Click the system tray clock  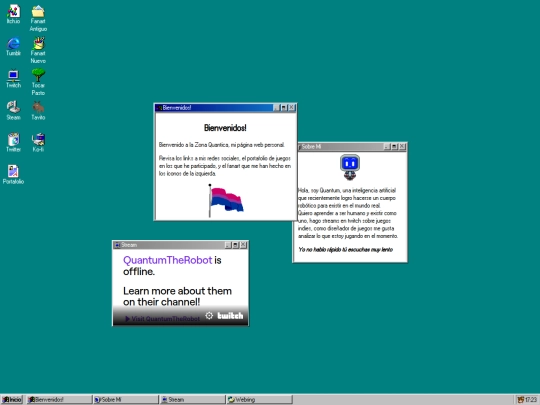531,400
